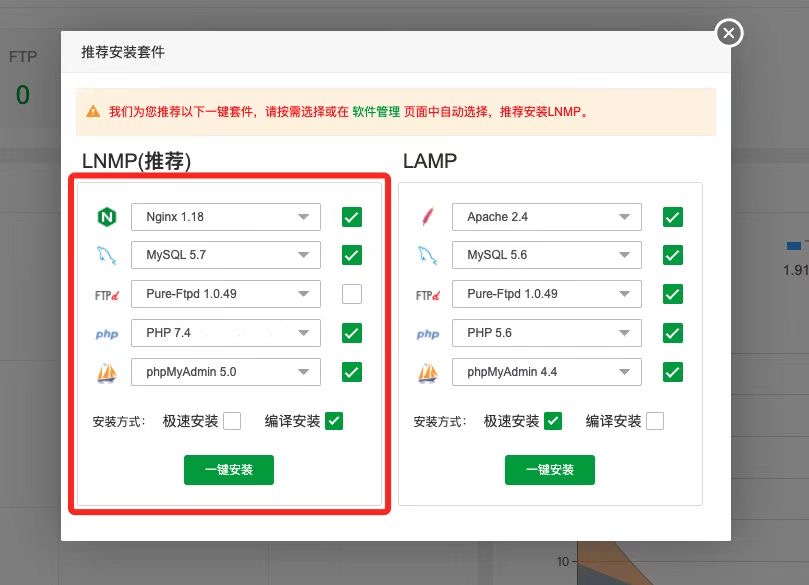Click the PHP logo icon in LNMP
Viewport: 809px width, 585px height.
107,334
